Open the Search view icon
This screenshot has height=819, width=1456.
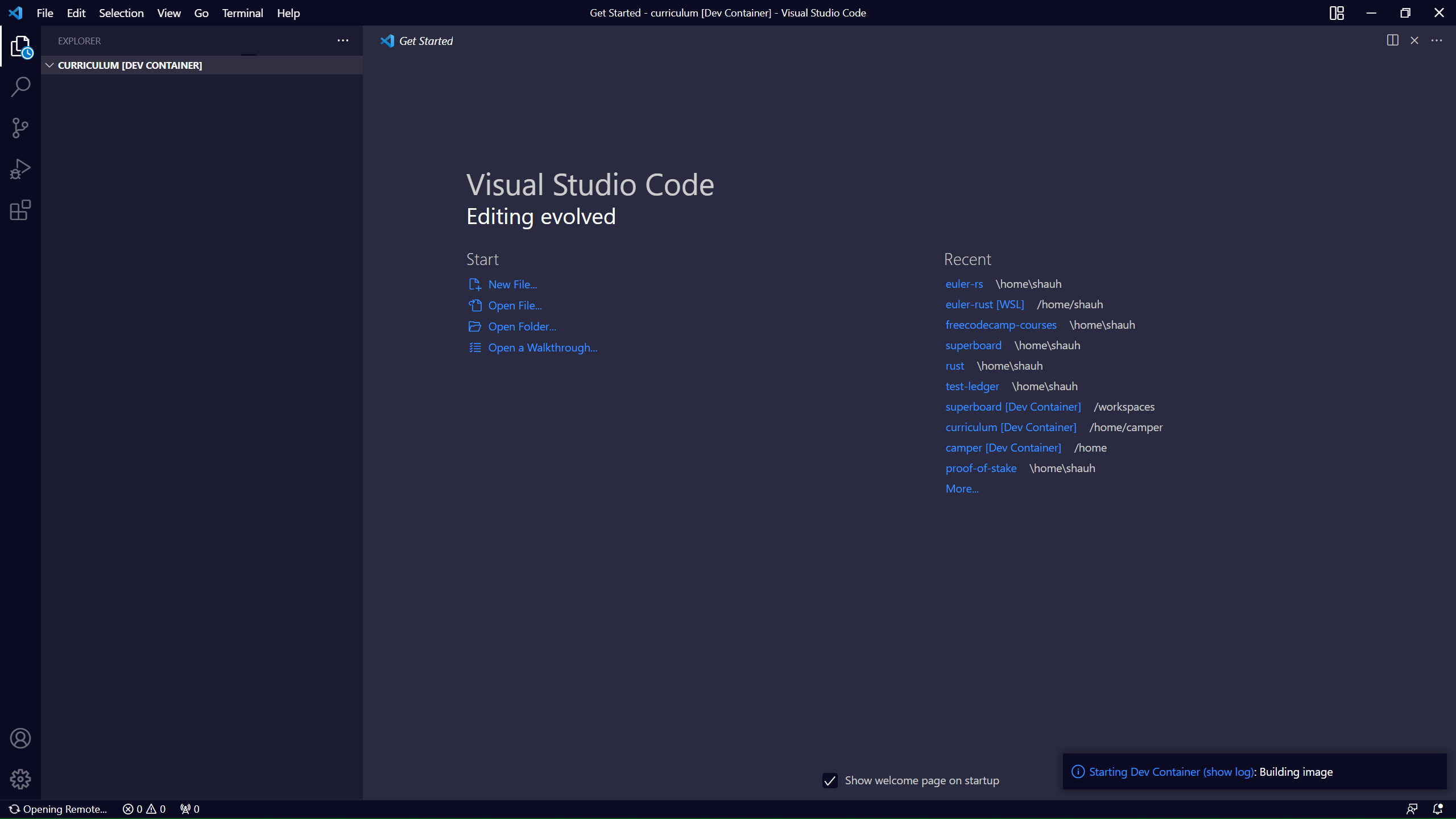coord(20,87)
